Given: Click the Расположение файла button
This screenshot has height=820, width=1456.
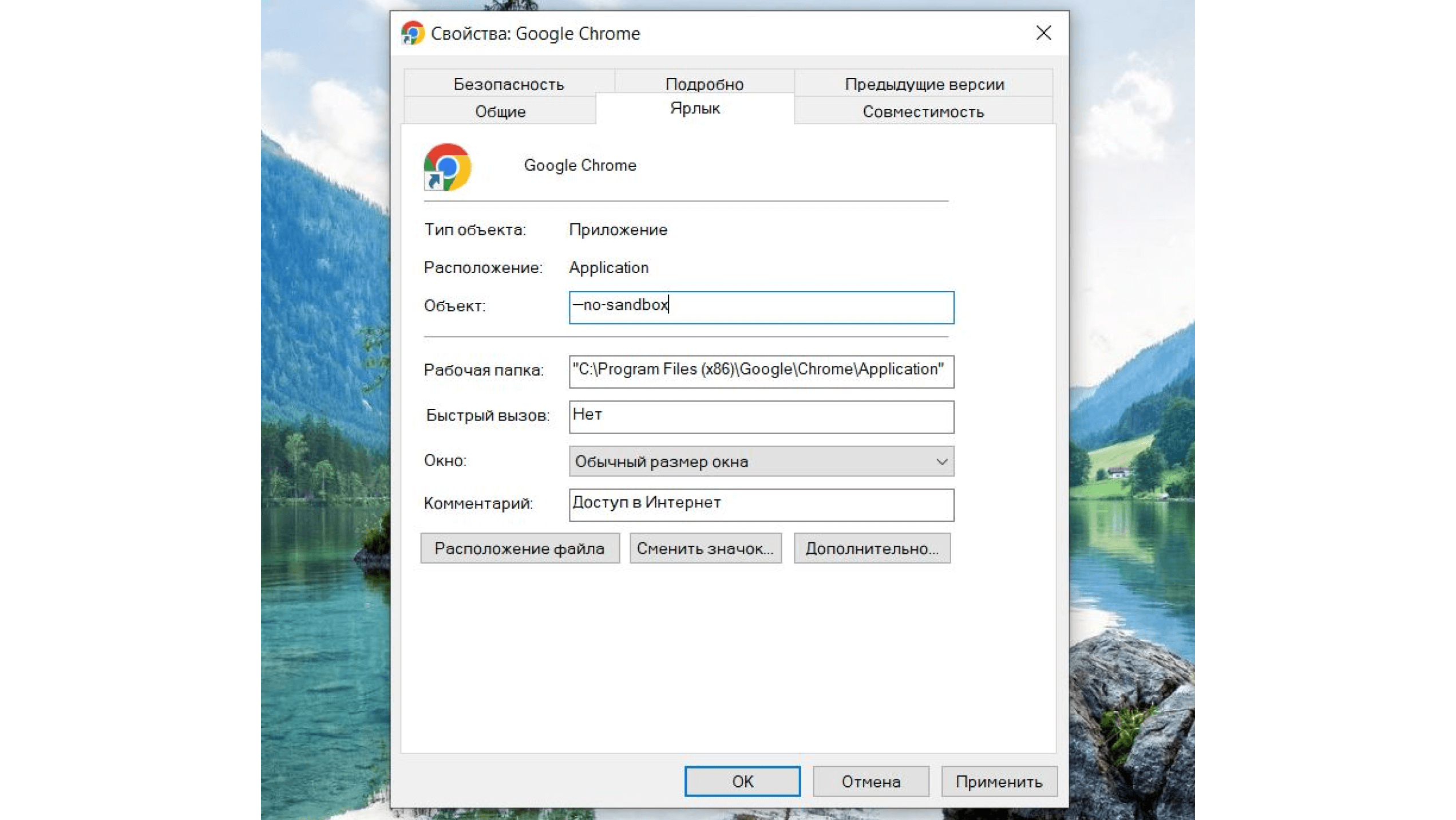Looking at the screenshot, I should [x=519, y=549].
